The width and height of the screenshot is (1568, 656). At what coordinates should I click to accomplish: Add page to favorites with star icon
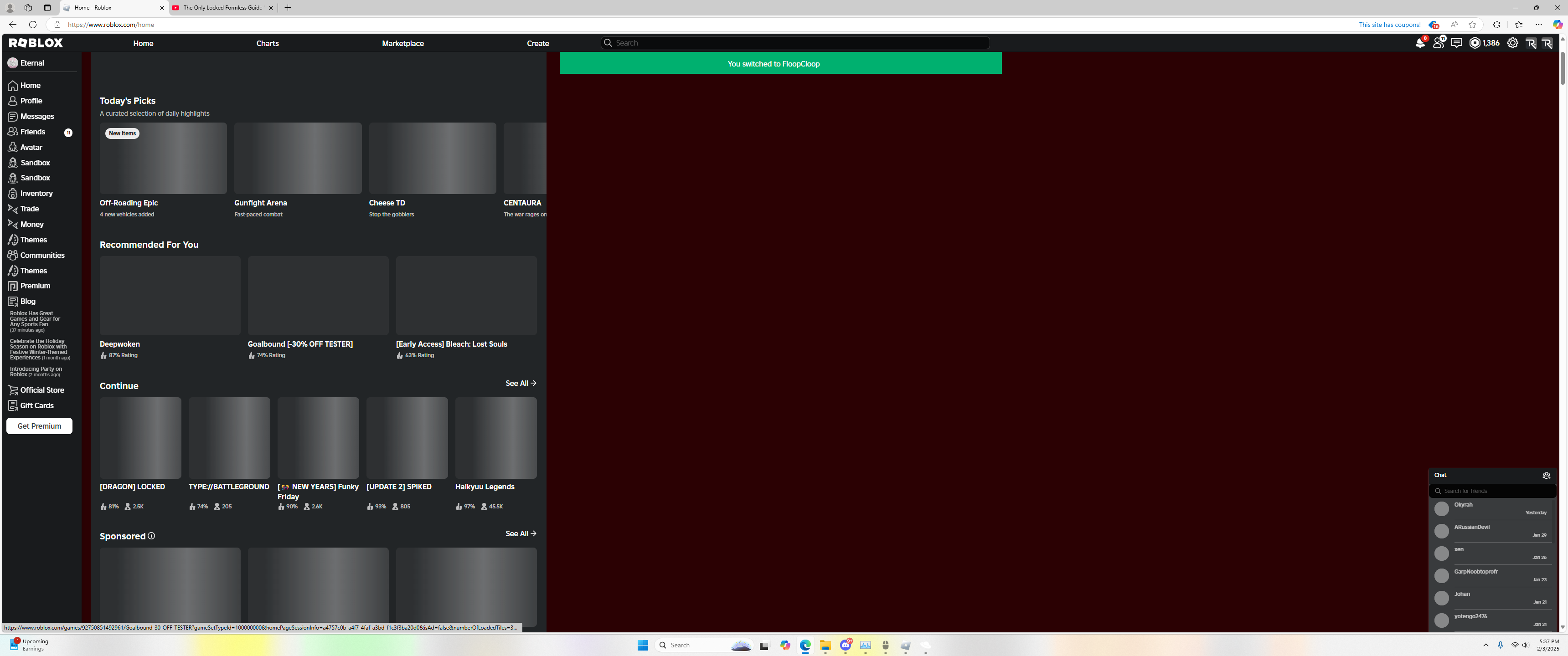[x=1472, y=25]
